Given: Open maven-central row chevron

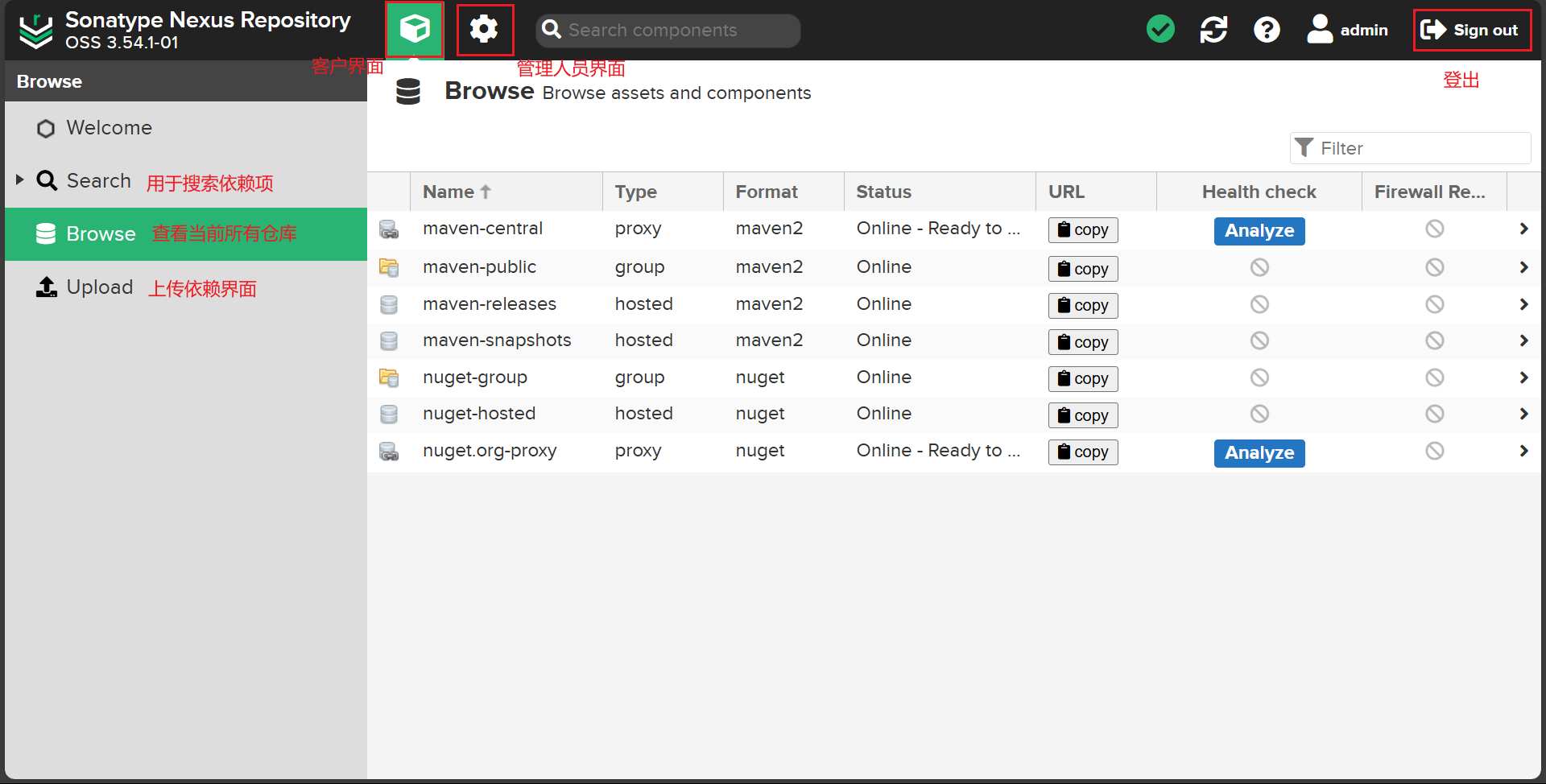Looking at the screenshot, I should (1523, 229).
